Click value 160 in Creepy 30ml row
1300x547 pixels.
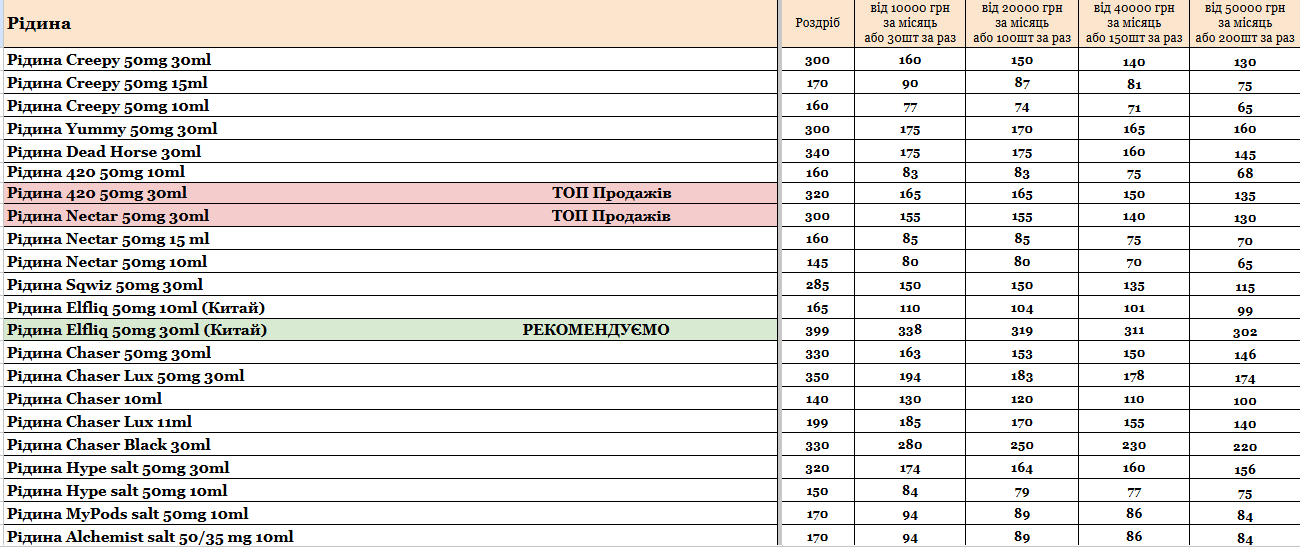point(910,60)
